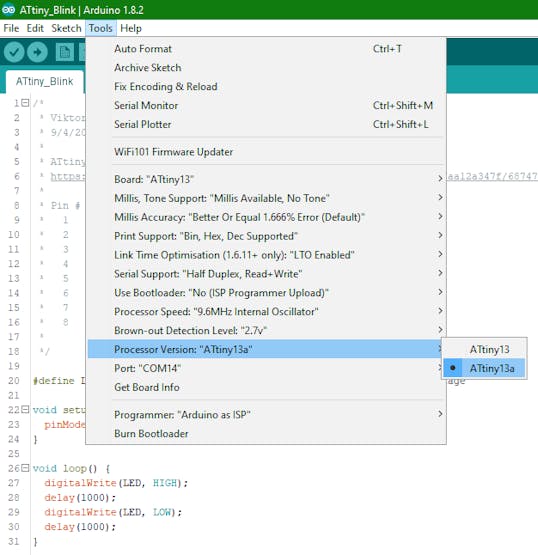Open Serial Monitor from the menu

tap(267, 105)
